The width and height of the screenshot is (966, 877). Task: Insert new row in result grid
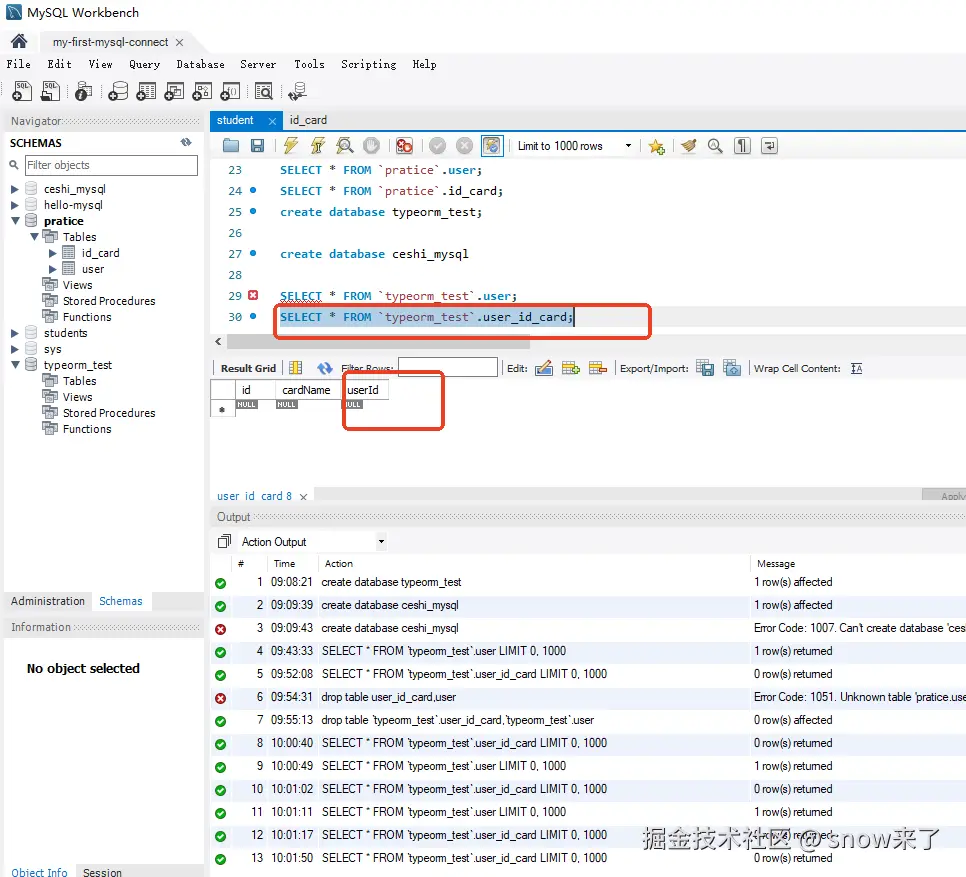tap(570, 368)
